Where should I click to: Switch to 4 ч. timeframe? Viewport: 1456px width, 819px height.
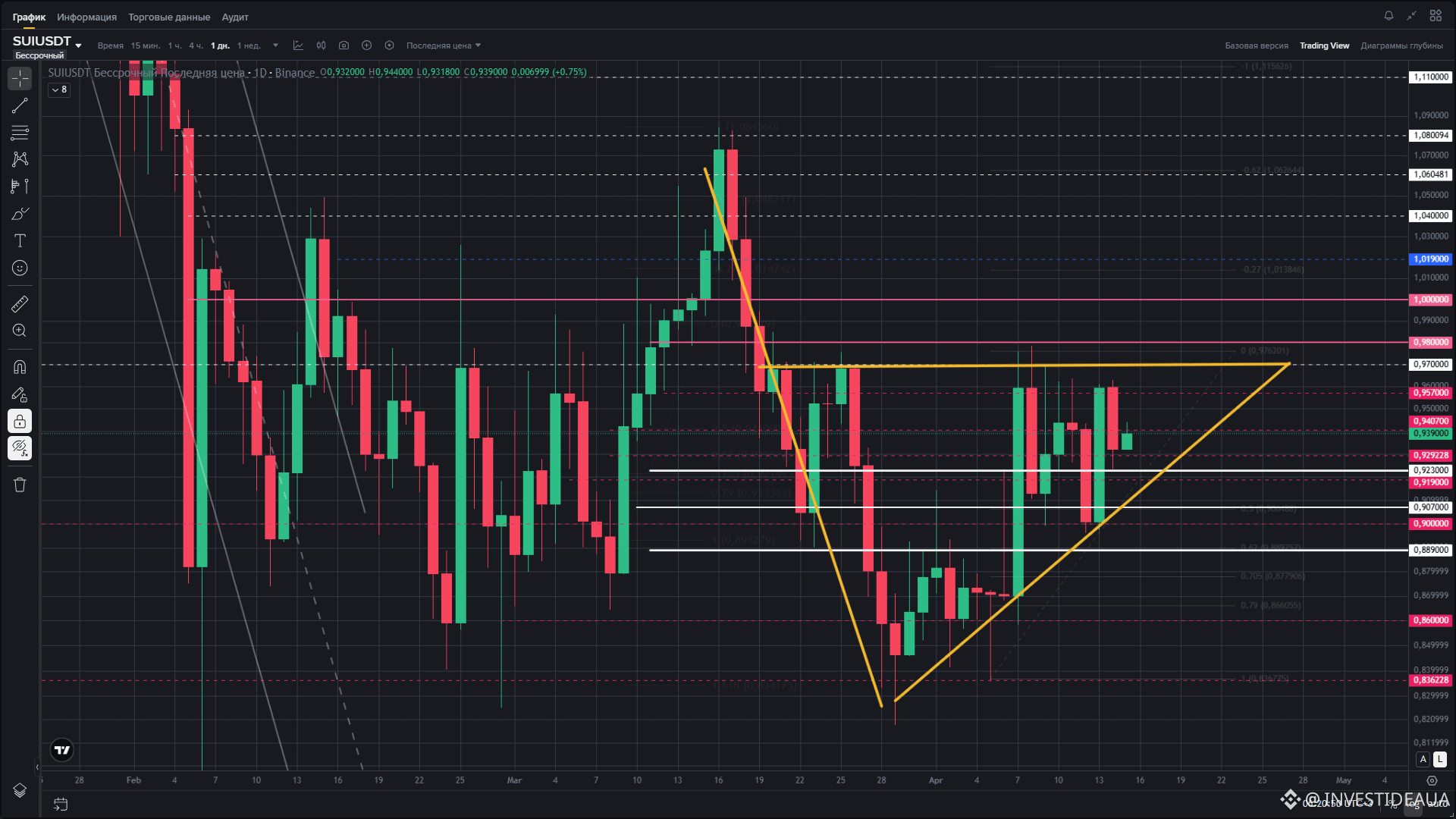click(x=196, y=45)
